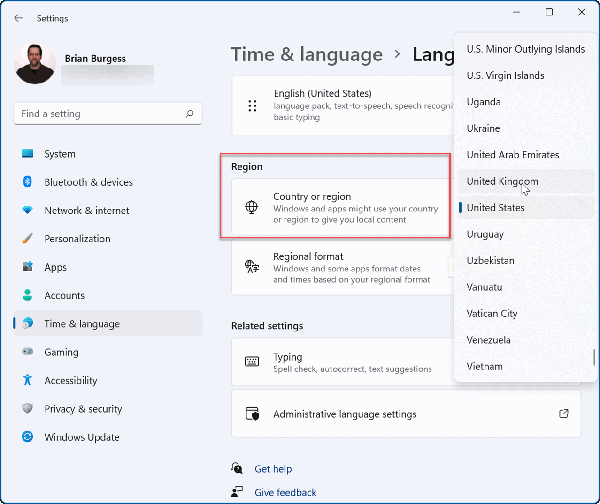
Task: Choose Ukraine in country dropdown
Action: [x=526, y=128]
